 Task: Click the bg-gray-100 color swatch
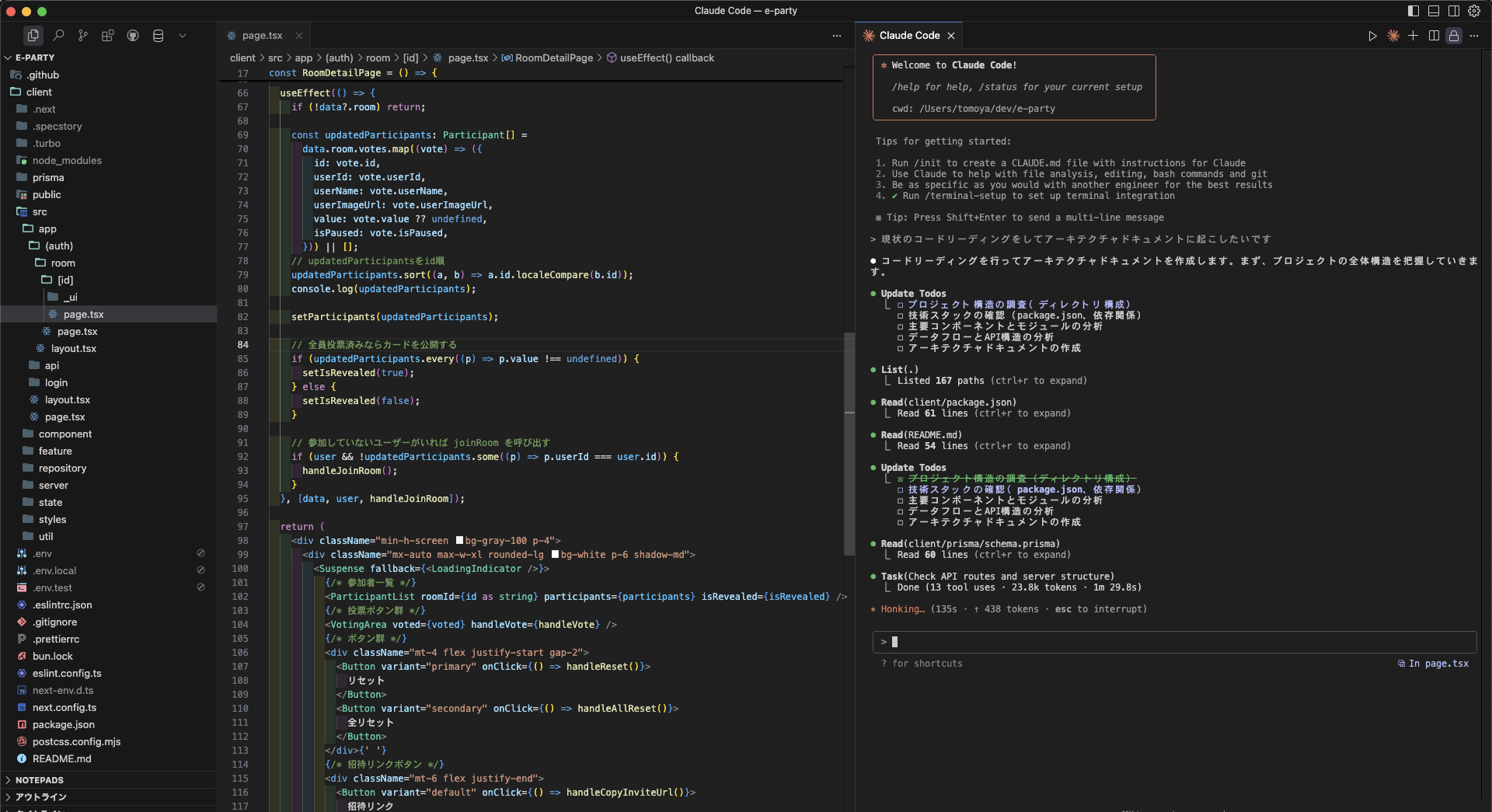point(459,541)
